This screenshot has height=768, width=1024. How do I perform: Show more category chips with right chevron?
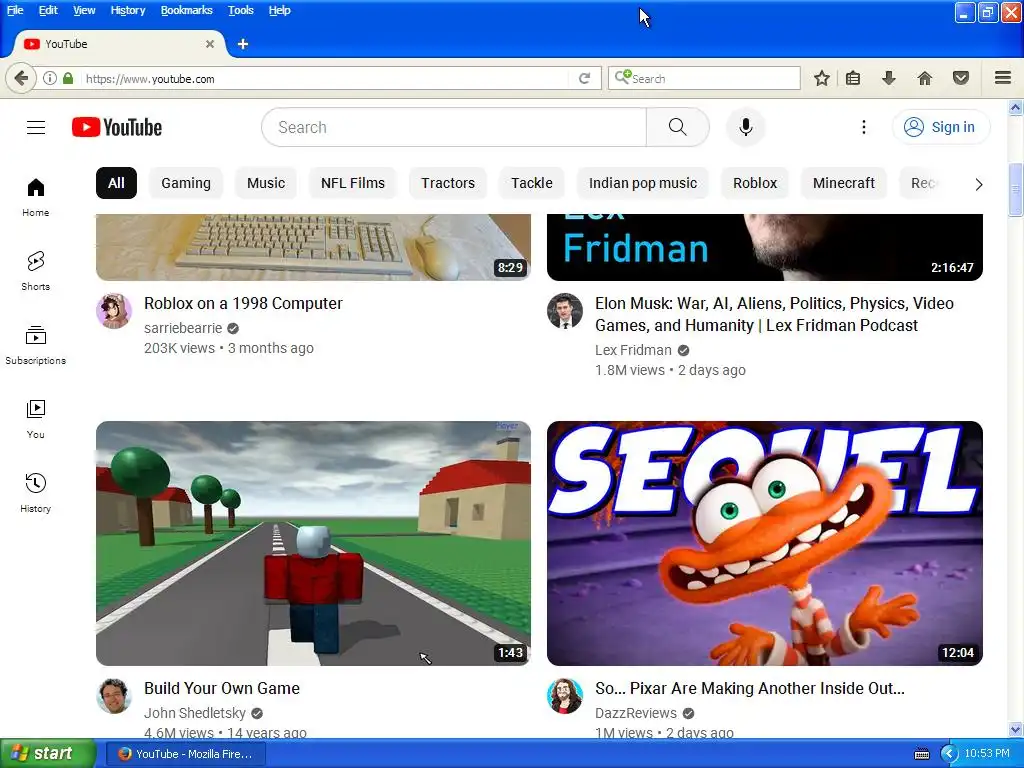point(978,184)
